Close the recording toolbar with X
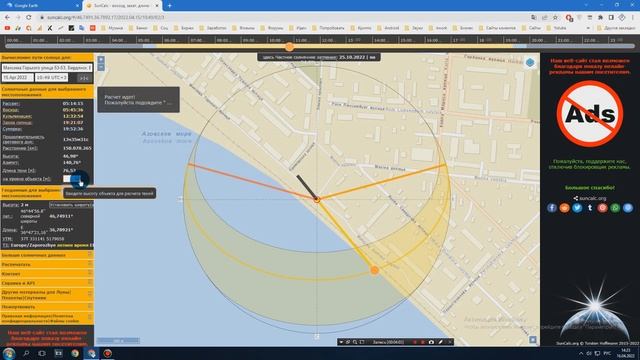 450,342
